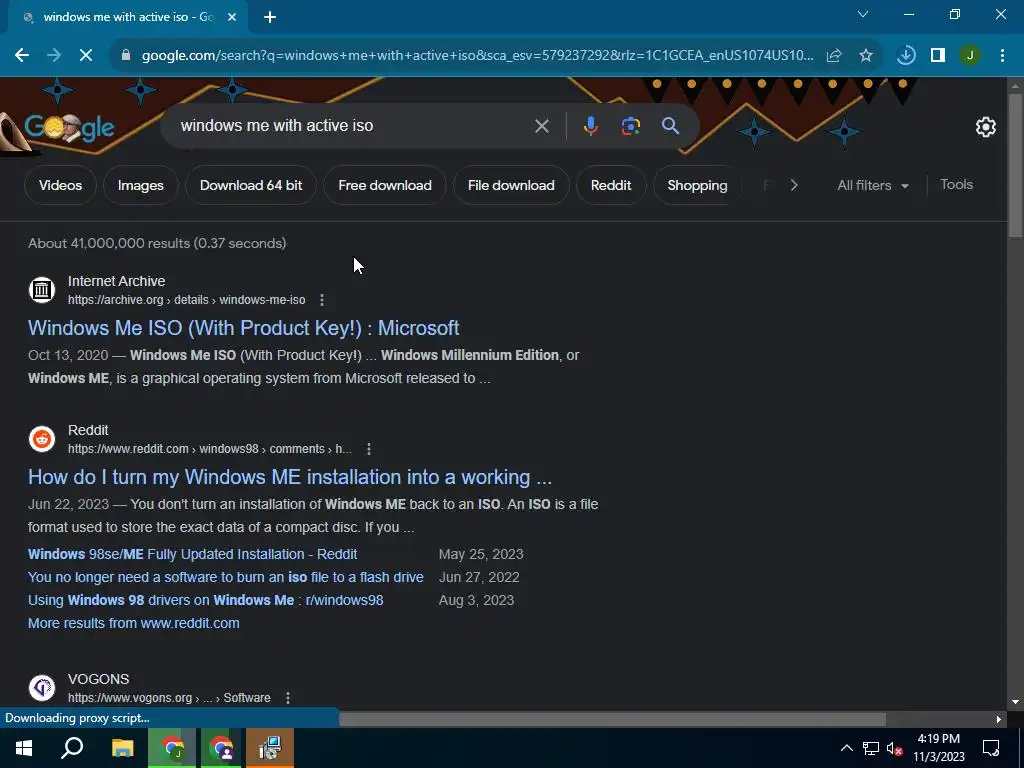This screenshot has width=1024, height=768.
Task: Open the Chrome three-dot menu
Action: (1002, 56)
